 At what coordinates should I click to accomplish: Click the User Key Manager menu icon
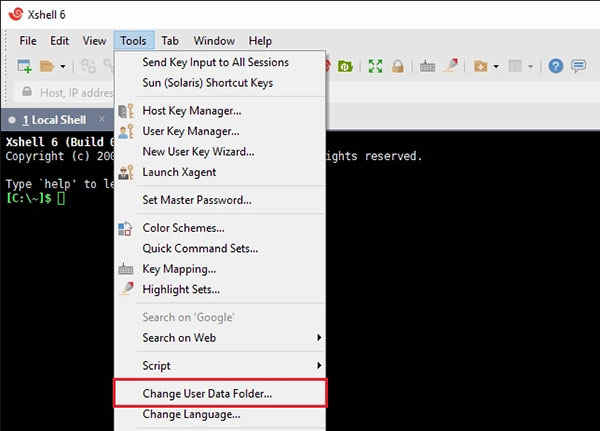coord(126,131)
